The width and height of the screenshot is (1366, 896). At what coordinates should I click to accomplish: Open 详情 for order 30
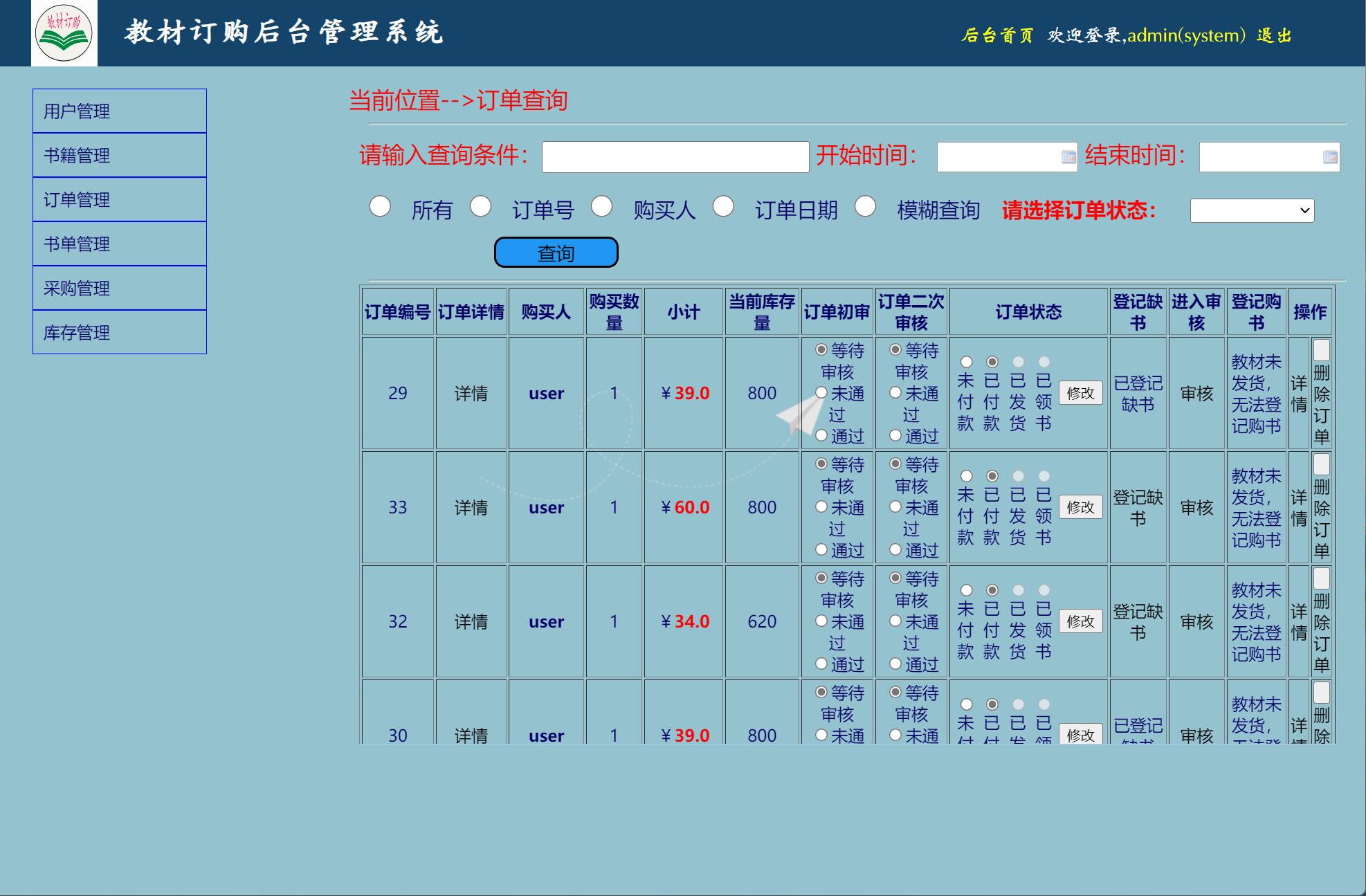pos(471,735)
